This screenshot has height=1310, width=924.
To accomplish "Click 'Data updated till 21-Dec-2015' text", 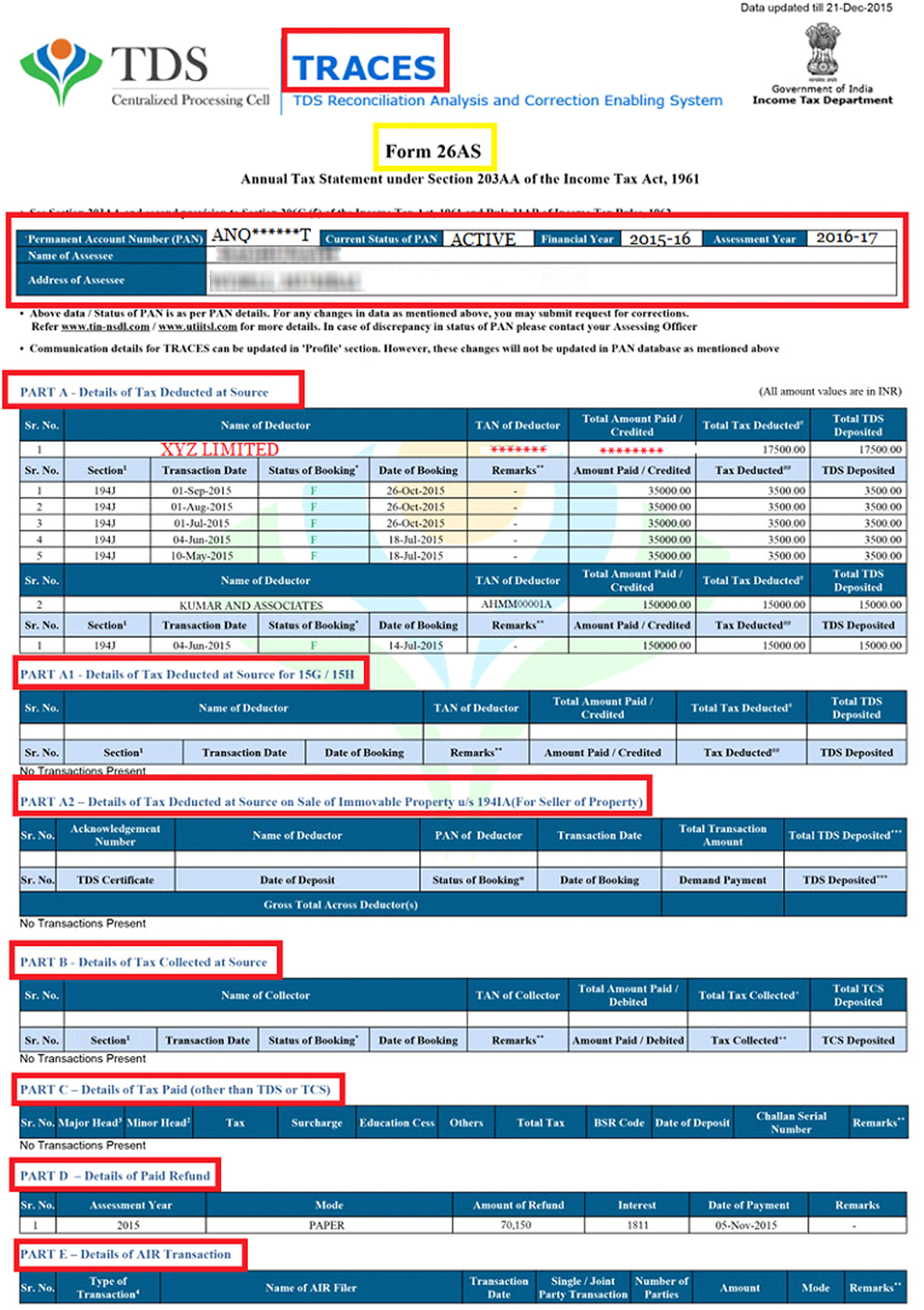I will click(816, 7).
